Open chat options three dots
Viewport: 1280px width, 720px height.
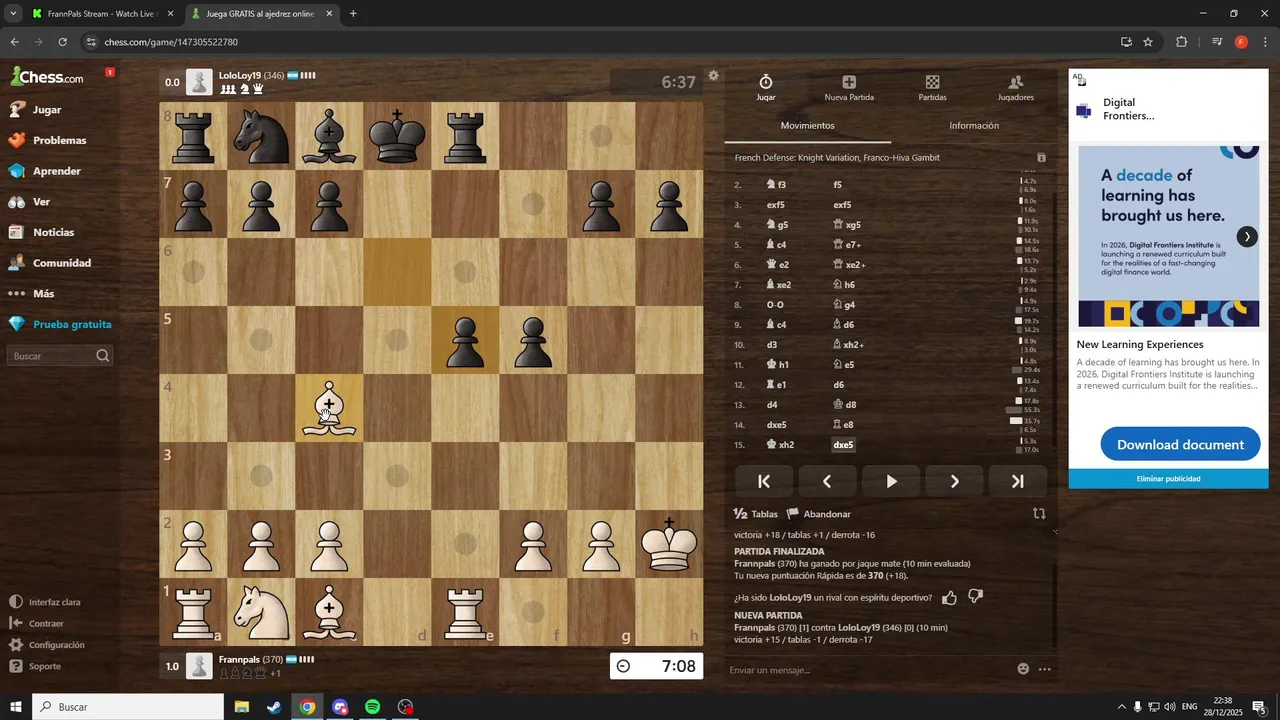1045,669
